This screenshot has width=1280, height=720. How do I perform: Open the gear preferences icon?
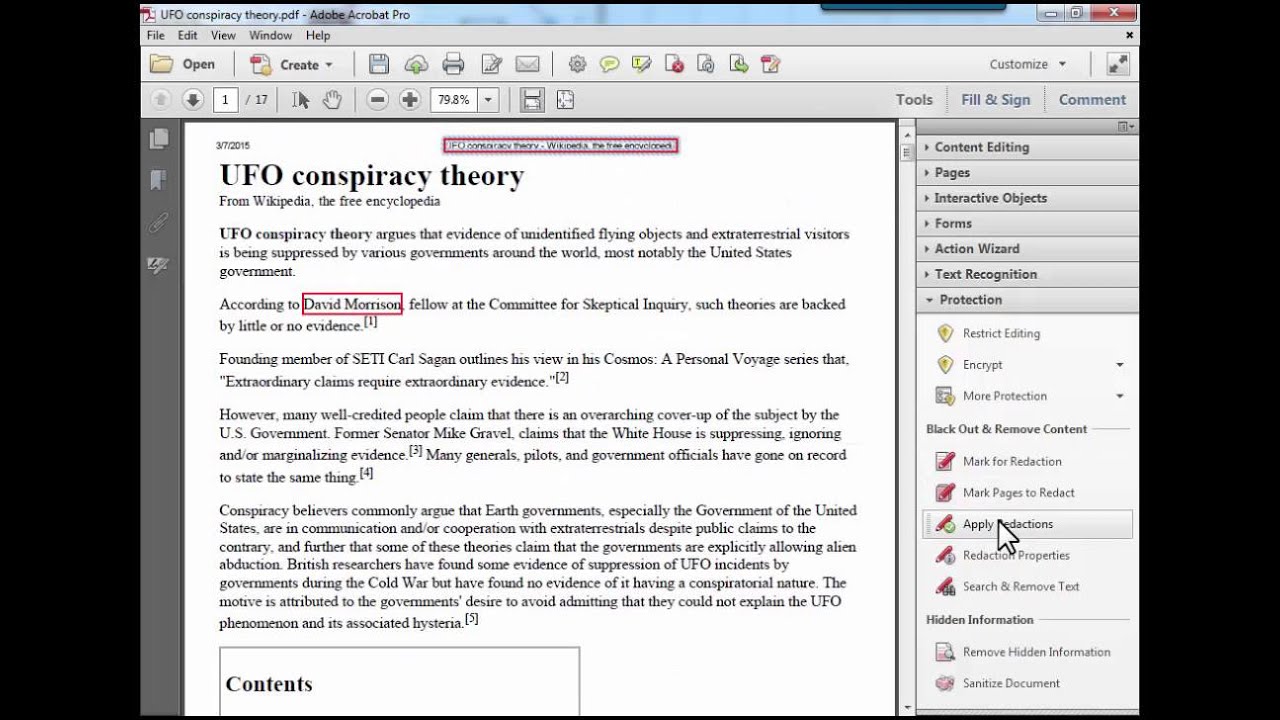click(577, 64)
